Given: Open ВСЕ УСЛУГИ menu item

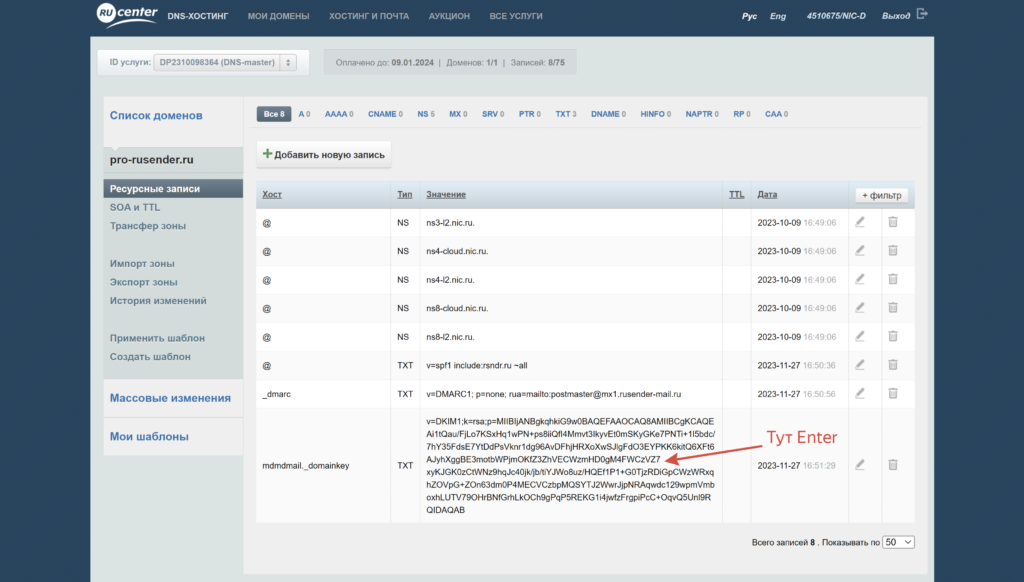Looking at the screenshot, I should coord(516,16).
